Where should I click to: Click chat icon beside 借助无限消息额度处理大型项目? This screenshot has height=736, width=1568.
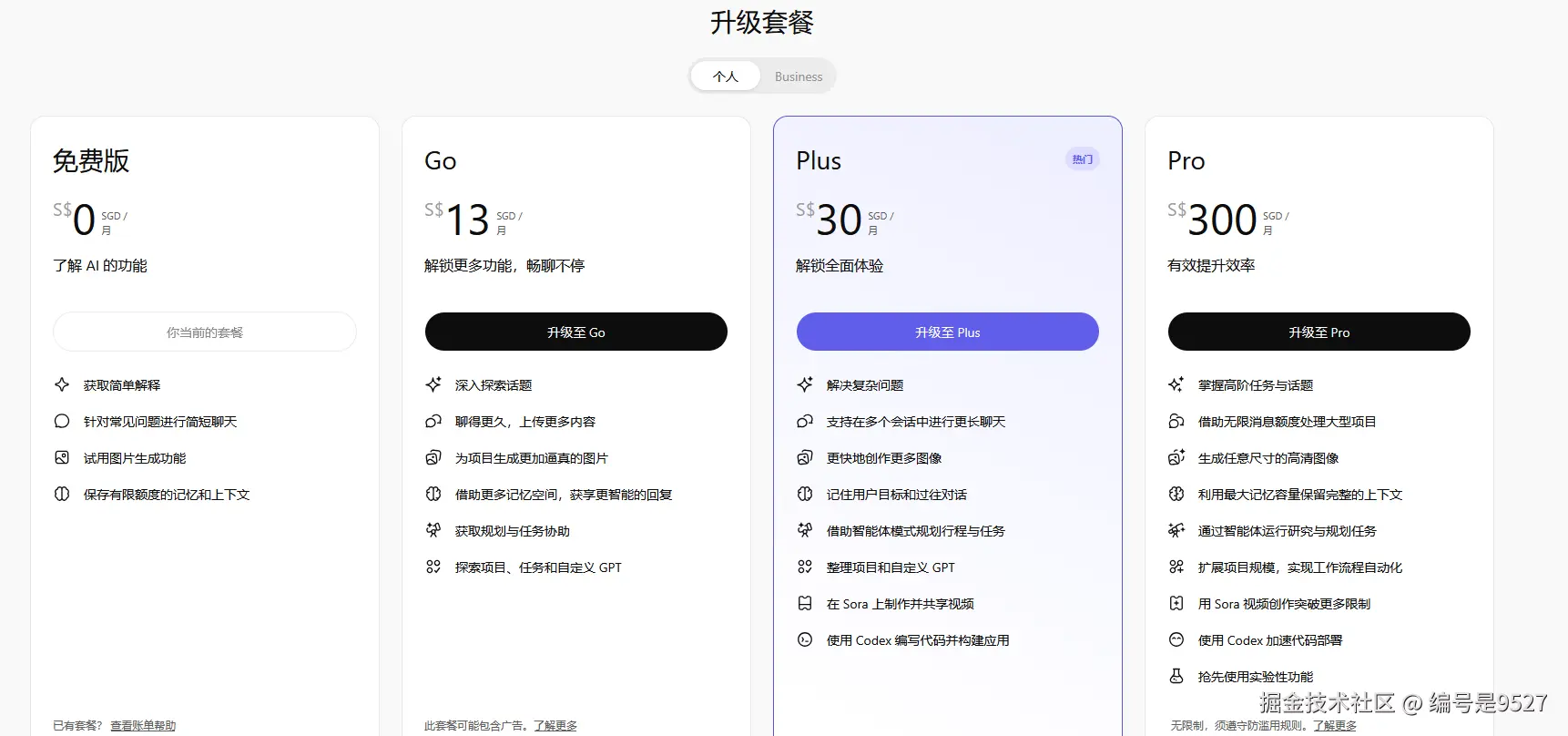[1176, 421]
